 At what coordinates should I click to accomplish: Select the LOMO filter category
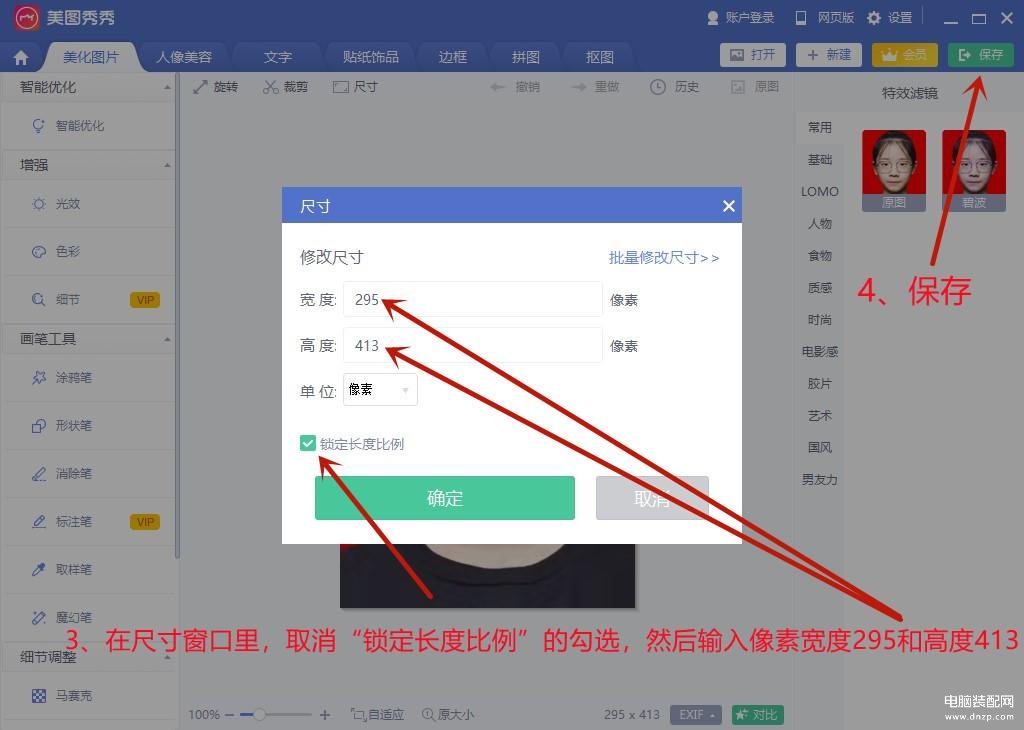(x=820, y=191)
